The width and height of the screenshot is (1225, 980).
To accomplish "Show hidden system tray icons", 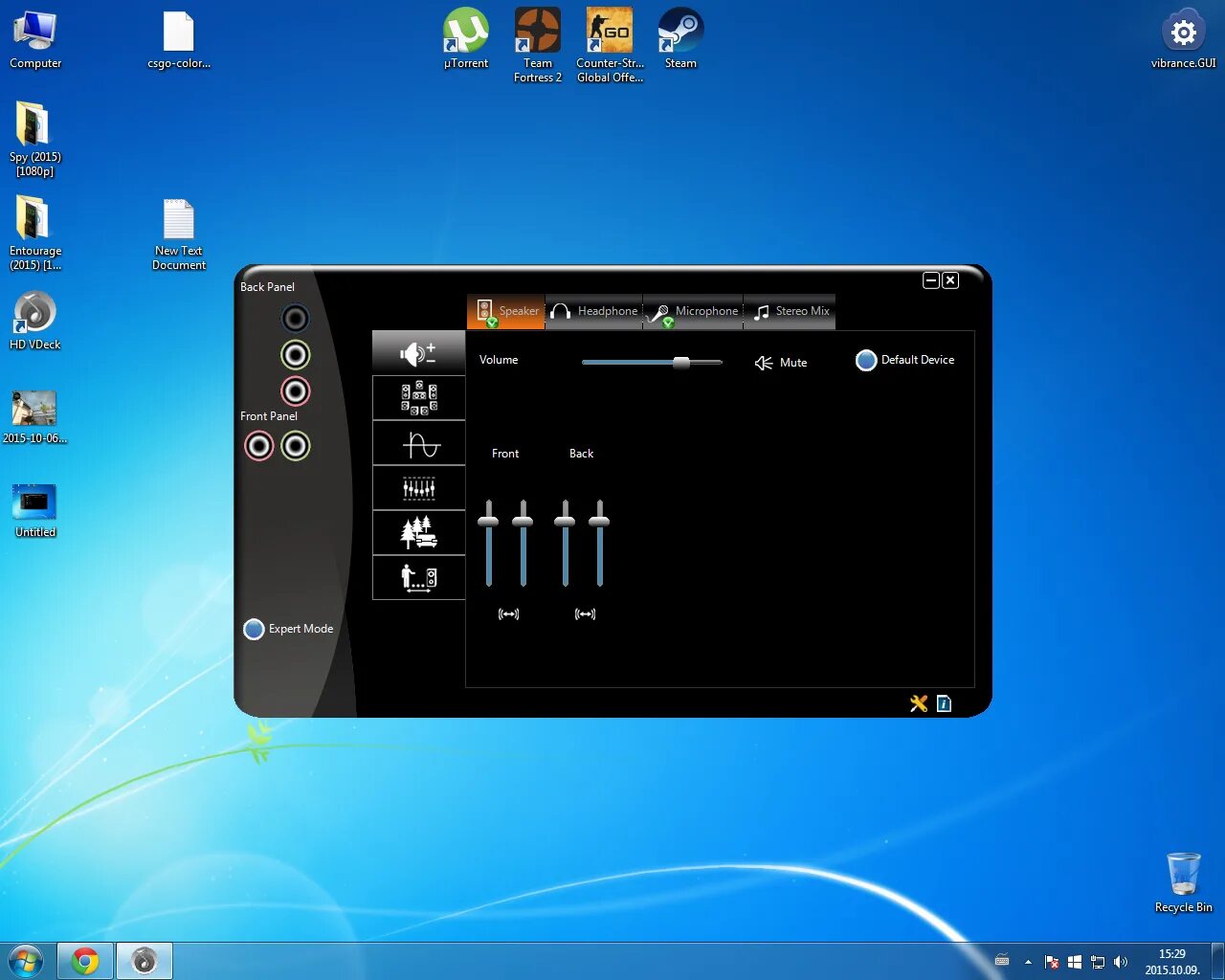I will pos(1029,962).
